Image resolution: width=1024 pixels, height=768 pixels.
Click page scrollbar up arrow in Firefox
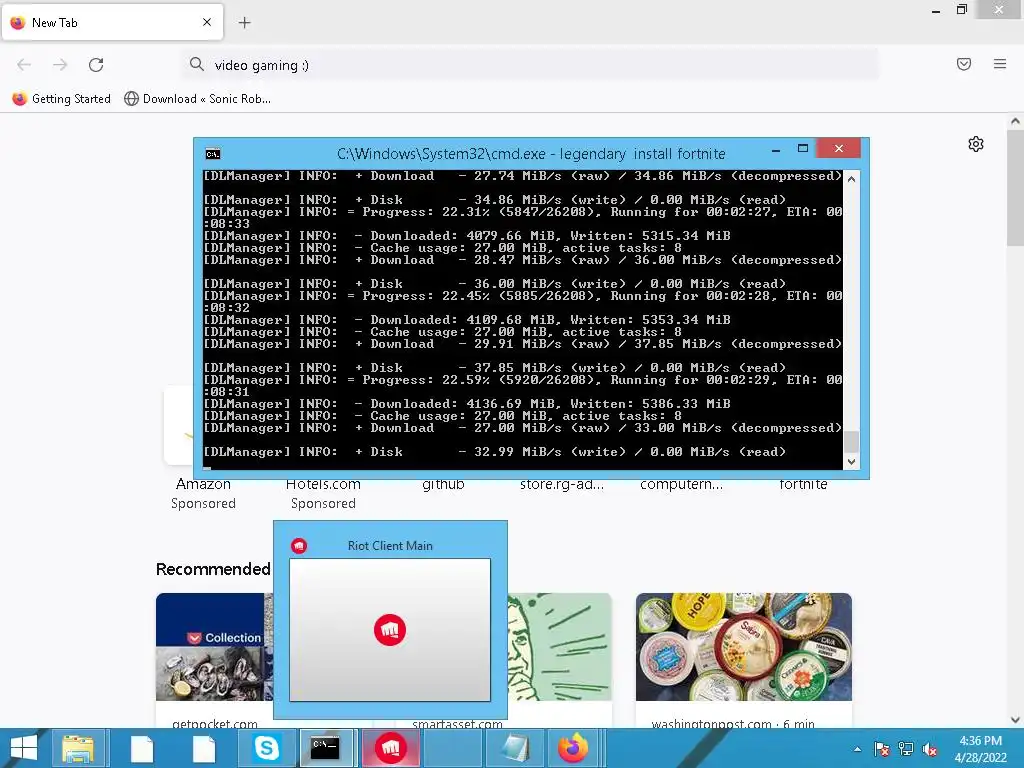pyautogui.click(x=1015, y=121)
